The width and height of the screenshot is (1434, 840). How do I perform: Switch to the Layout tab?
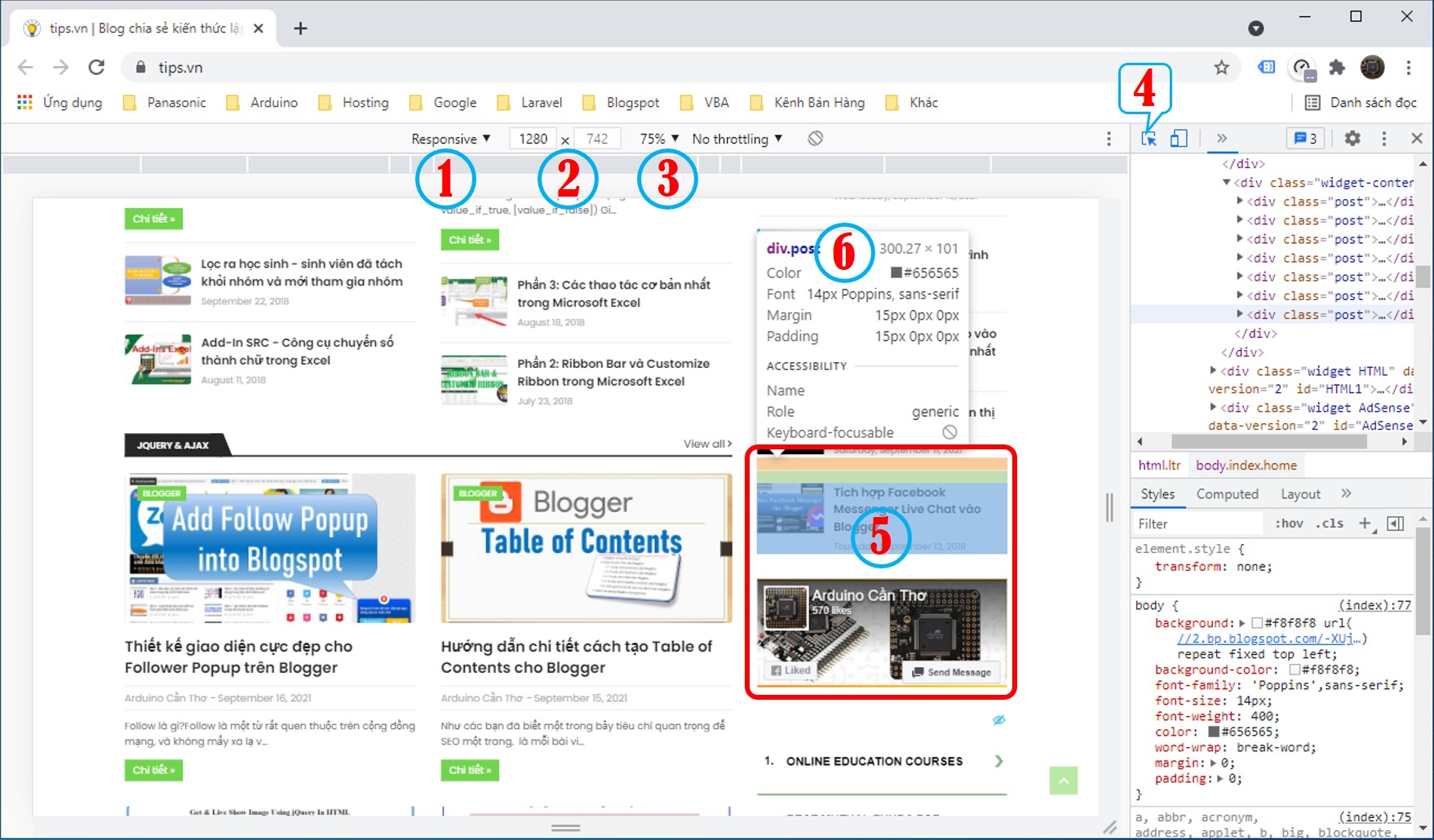point(1300,494)
